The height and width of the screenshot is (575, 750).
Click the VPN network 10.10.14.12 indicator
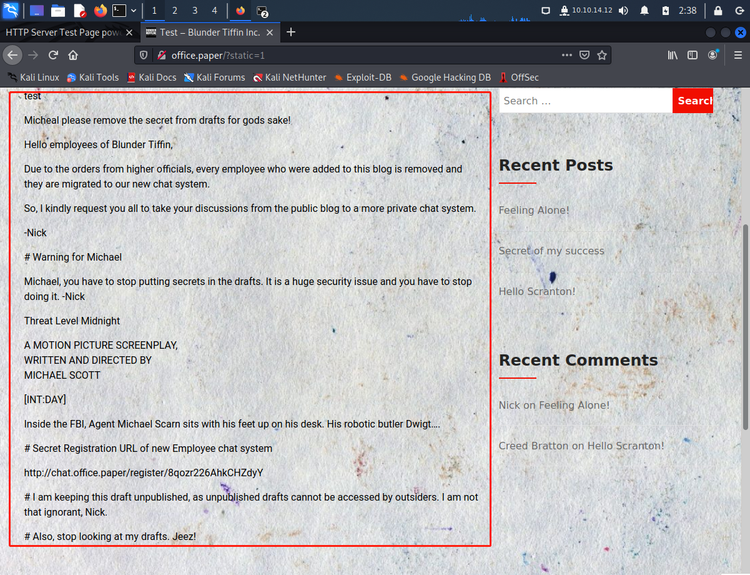coord(586,11)
